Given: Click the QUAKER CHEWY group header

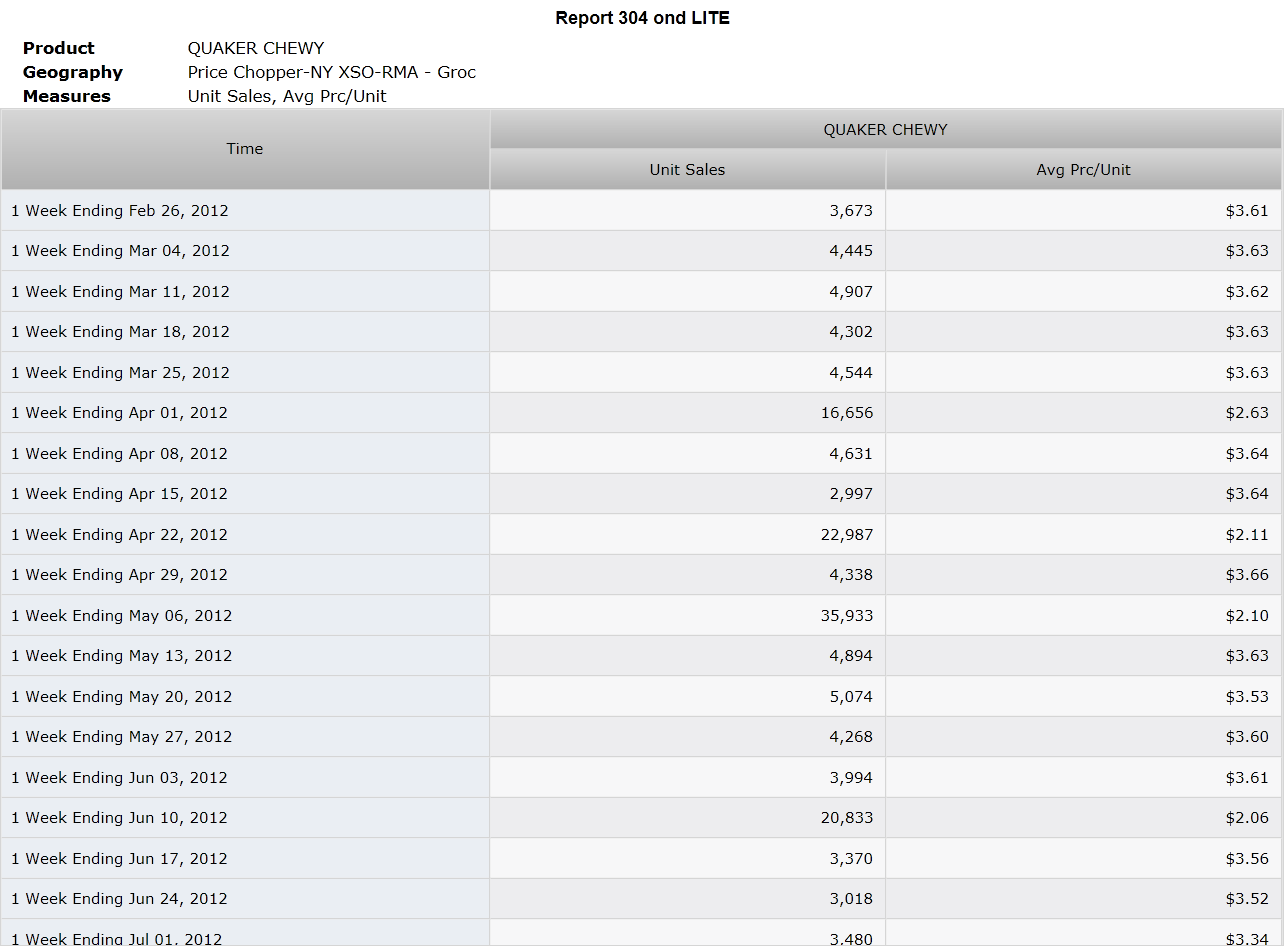Looking at the screenshot, I should 885,129.
